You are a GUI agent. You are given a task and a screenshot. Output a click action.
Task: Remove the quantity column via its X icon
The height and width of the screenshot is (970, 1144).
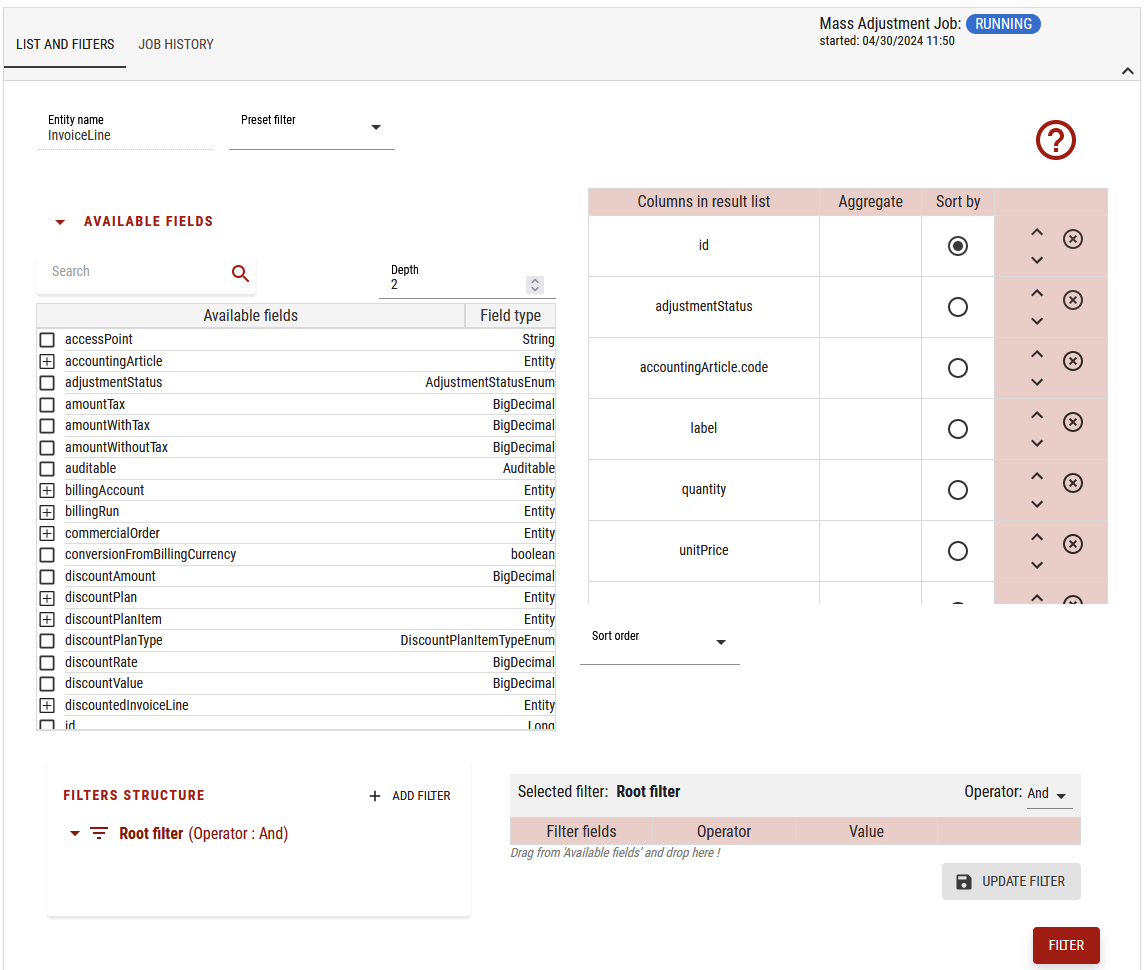click(x=1072, y=483)
